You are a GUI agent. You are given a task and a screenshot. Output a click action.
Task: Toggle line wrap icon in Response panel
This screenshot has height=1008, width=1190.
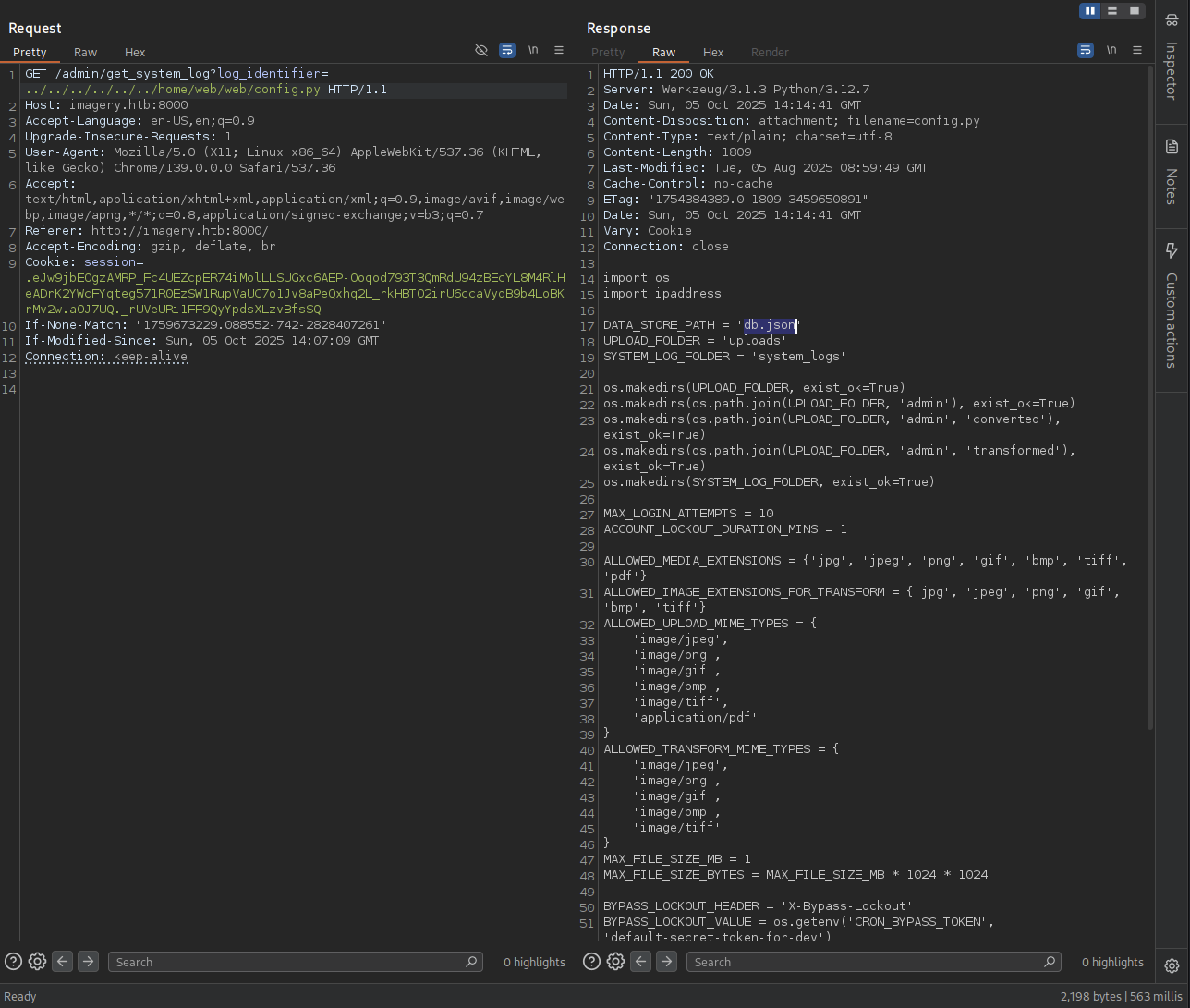(1086, 51)
